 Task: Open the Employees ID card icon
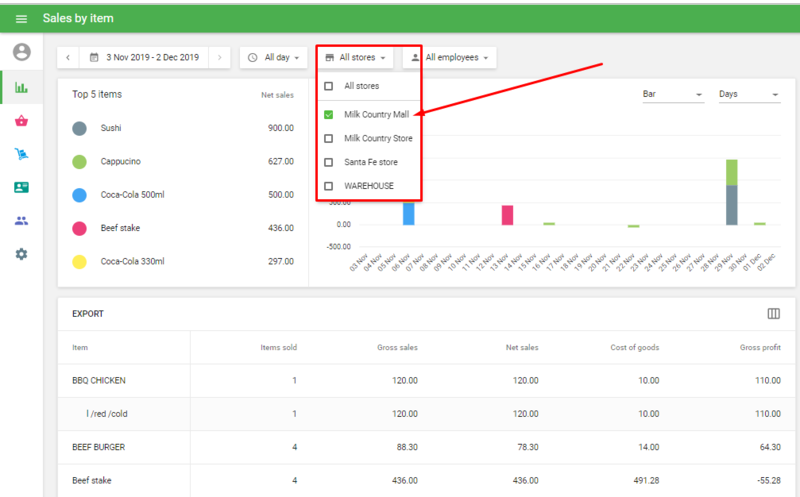point(21,187)
